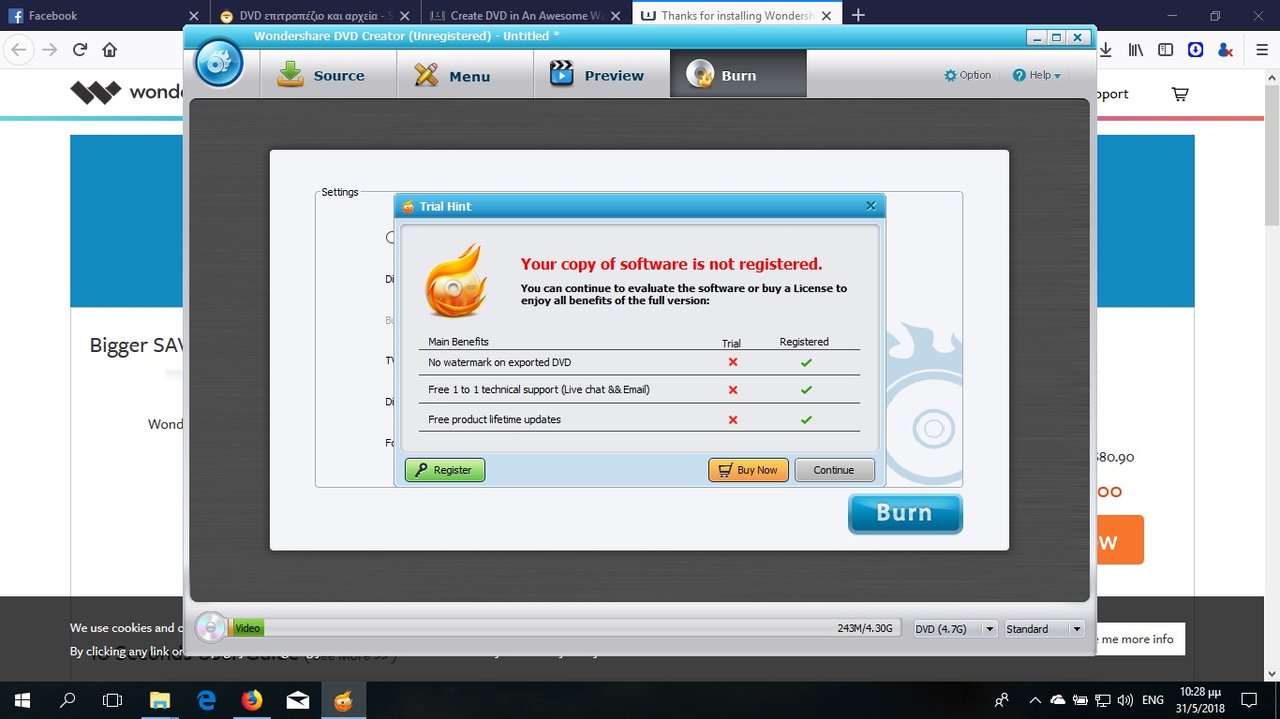Open the Action Center notifications icon
Viewport: 1280px width, 719px height.
point(1248,700)
